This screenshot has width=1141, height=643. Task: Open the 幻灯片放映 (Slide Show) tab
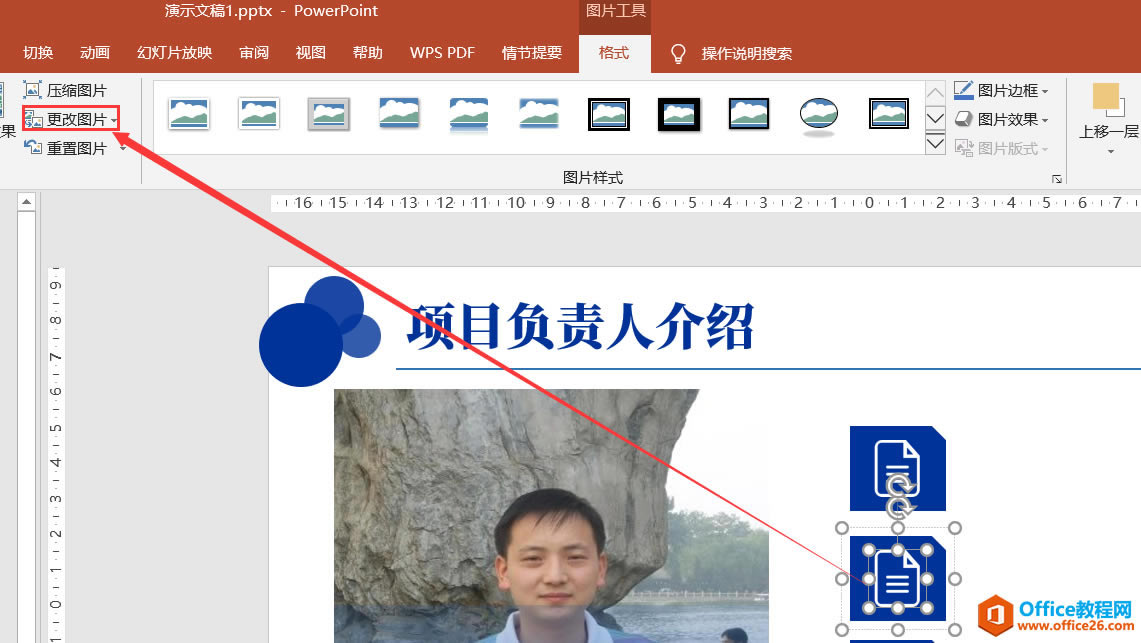tap(175, 54)
